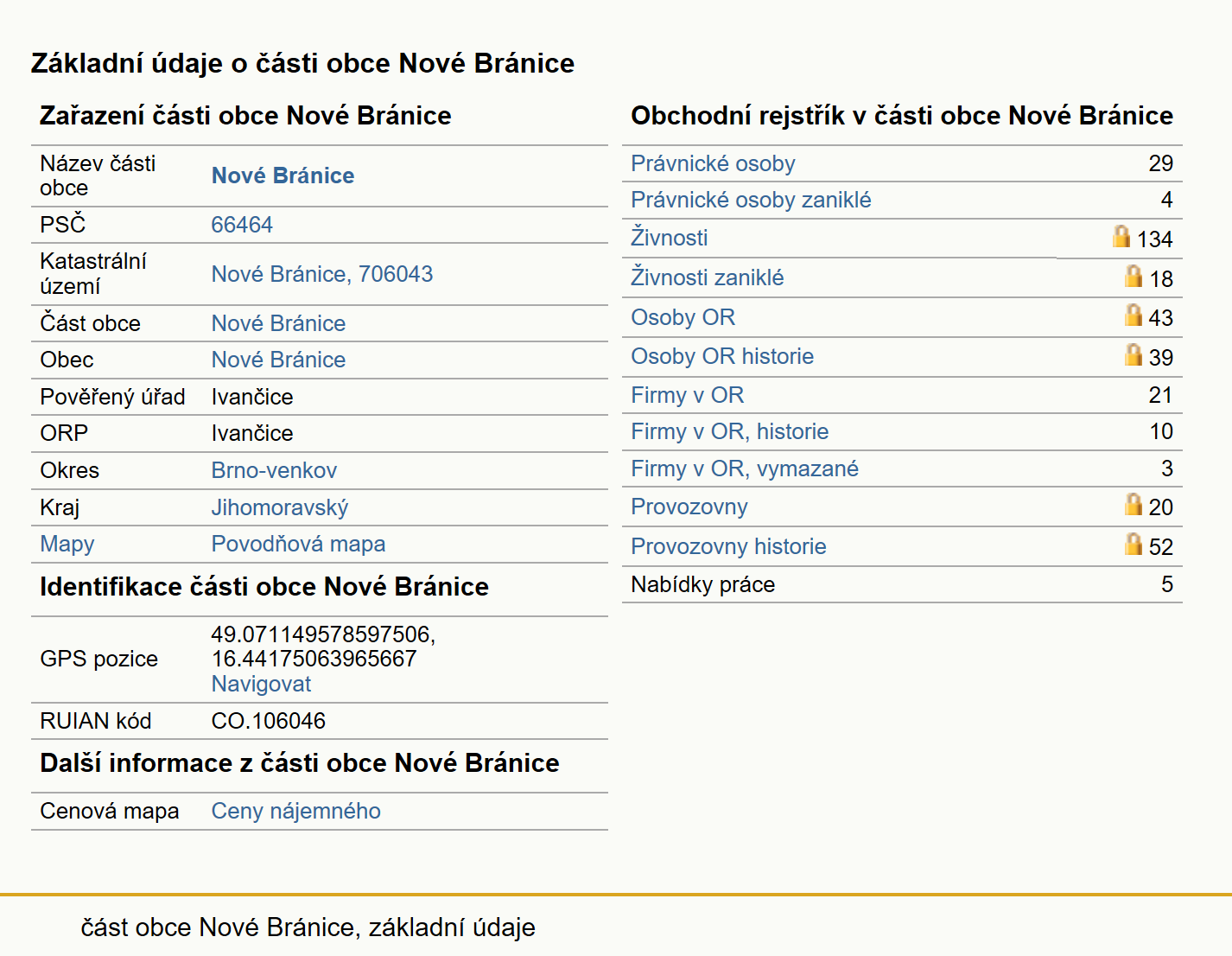Click lock icon in Provozovny historie row
Image resolution: width=1232 pixels, height=956 pixels.
click(1133, 544)
